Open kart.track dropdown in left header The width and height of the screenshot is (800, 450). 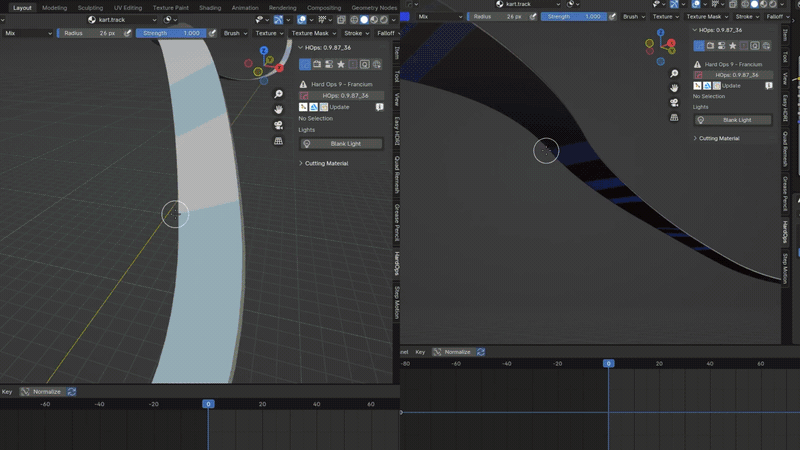[x=122, y=20]
